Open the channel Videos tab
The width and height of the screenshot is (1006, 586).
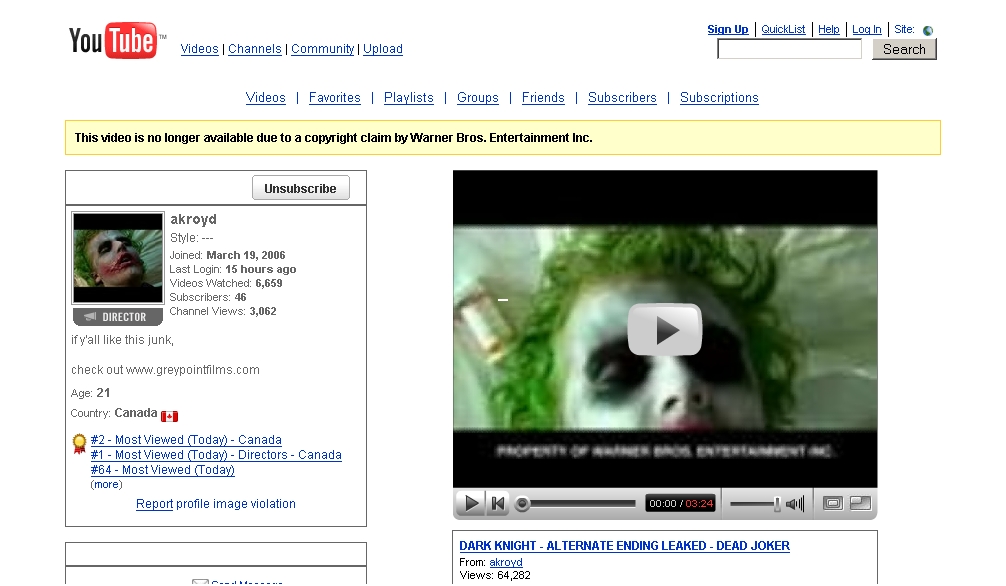coord(266,98)
